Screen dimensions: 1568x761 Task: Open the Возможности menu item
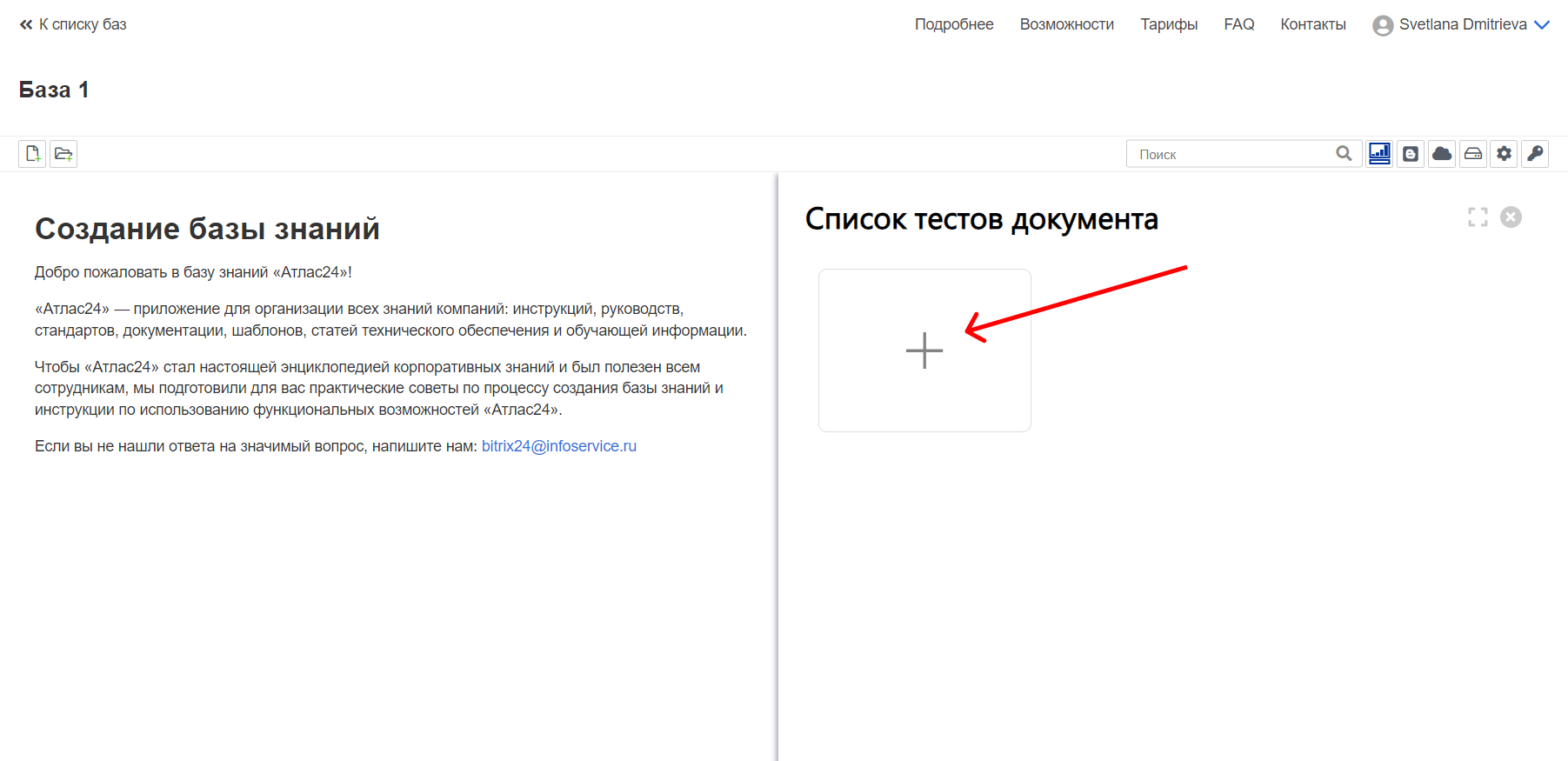[1067, 24]
